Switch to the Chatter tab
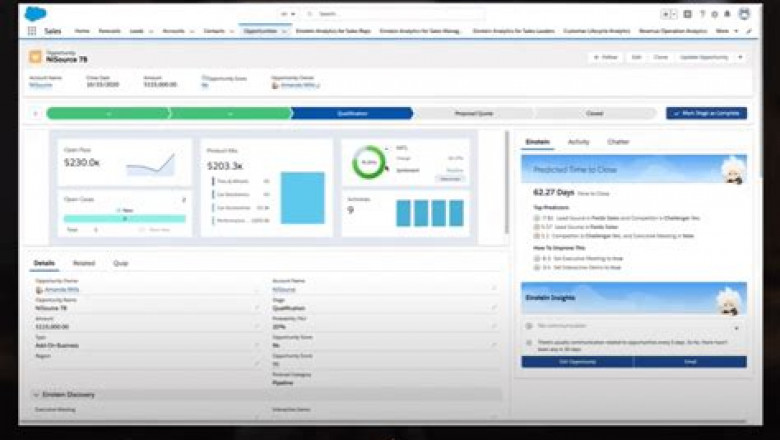780x440 pixels. tap(618, 142)
